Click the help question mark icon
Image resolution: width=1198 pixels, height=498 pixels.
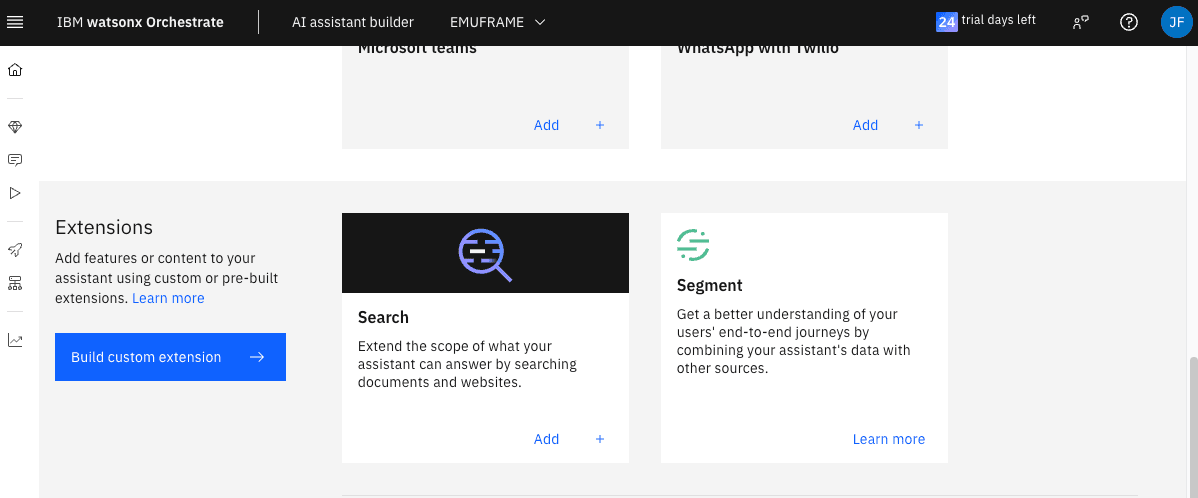pyautogui.click(x=1129, y=22)
